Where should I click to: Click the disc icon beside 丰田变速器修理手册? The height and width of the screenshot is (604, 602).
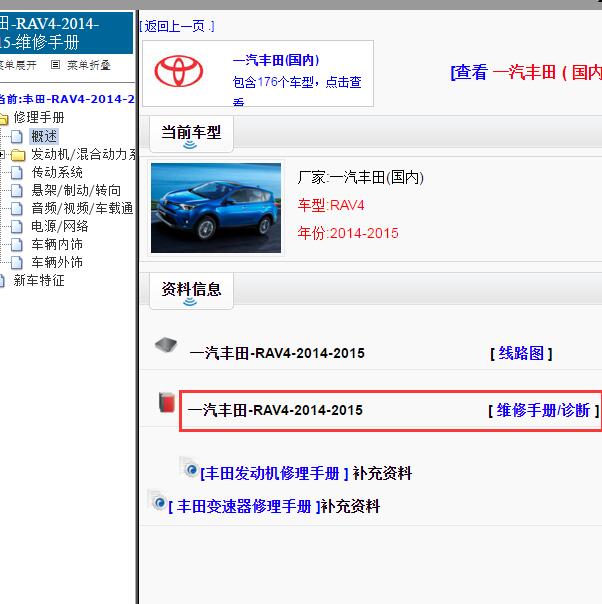click(158, 501)
